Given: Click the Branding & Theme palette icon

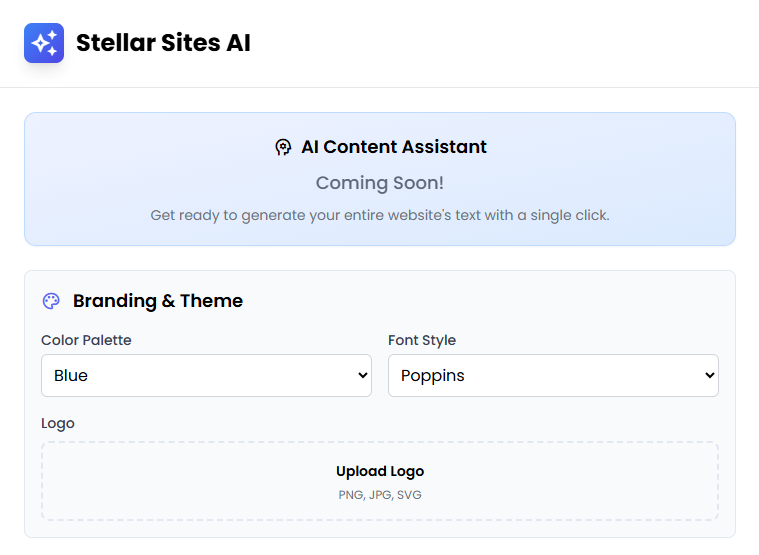Looking at the screenshot, I should [51, 301].
